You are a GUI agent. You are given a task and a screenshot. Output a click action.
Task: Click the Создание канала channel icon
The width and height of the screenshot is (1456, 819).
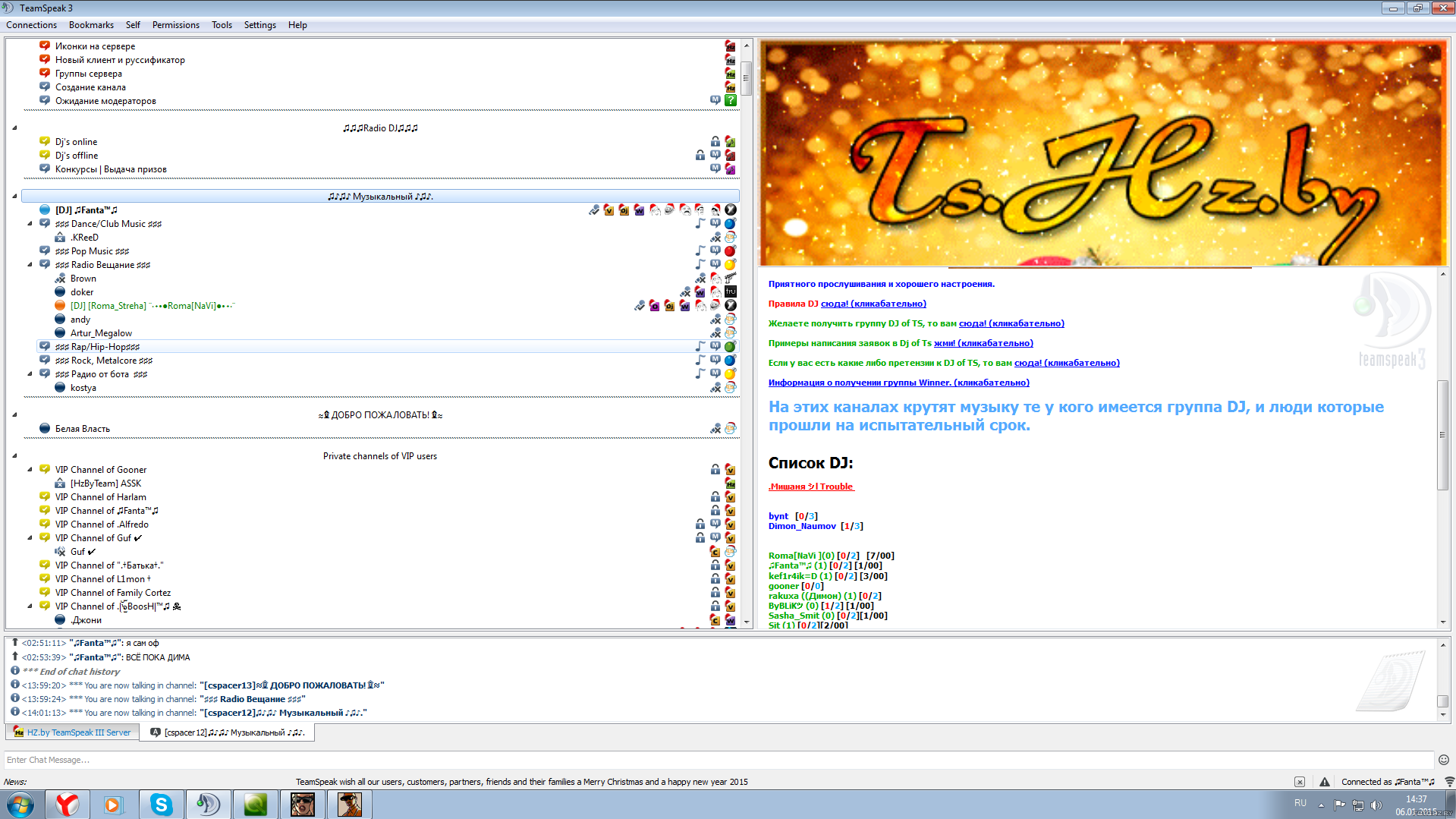[x=45, y=87]
